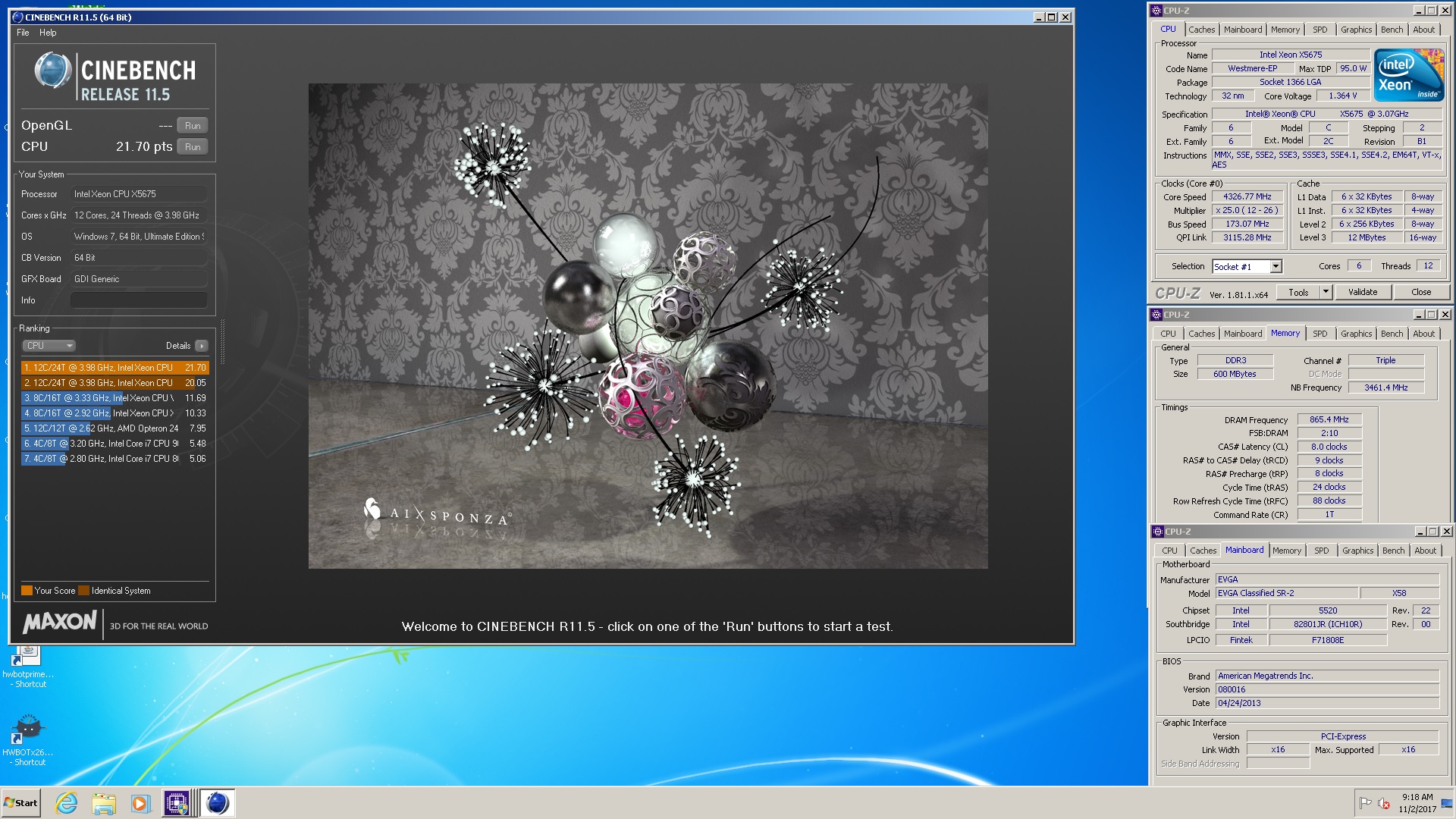Open Memory tab in top CPU-Z window
1456x819 pixels.
pos(1285,30)
